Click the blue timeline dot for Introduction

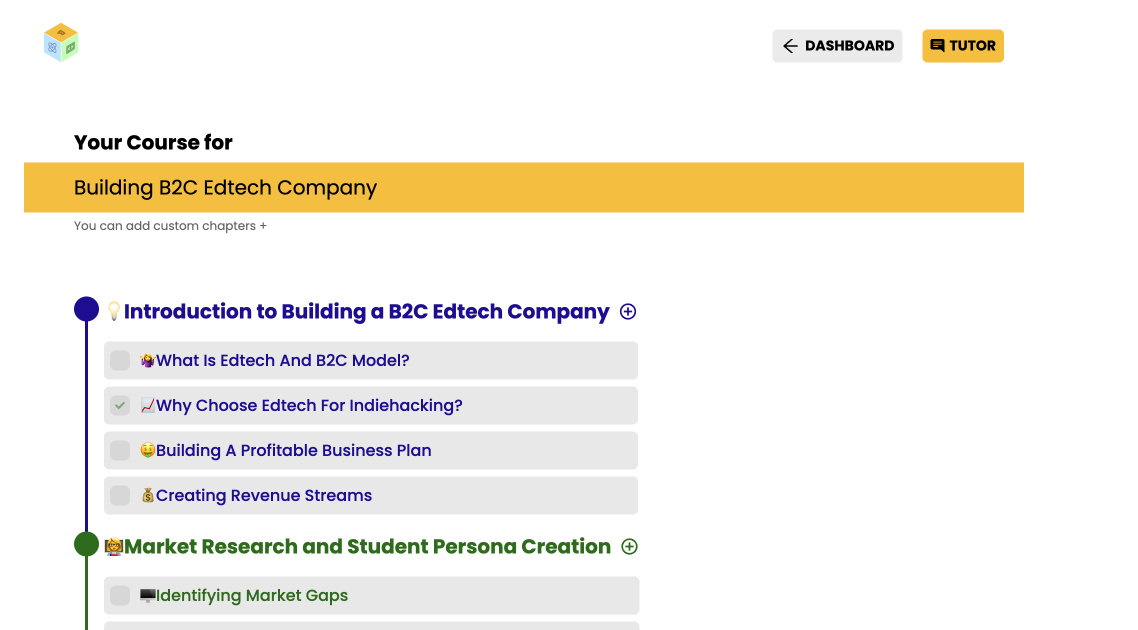pos(86,309)
